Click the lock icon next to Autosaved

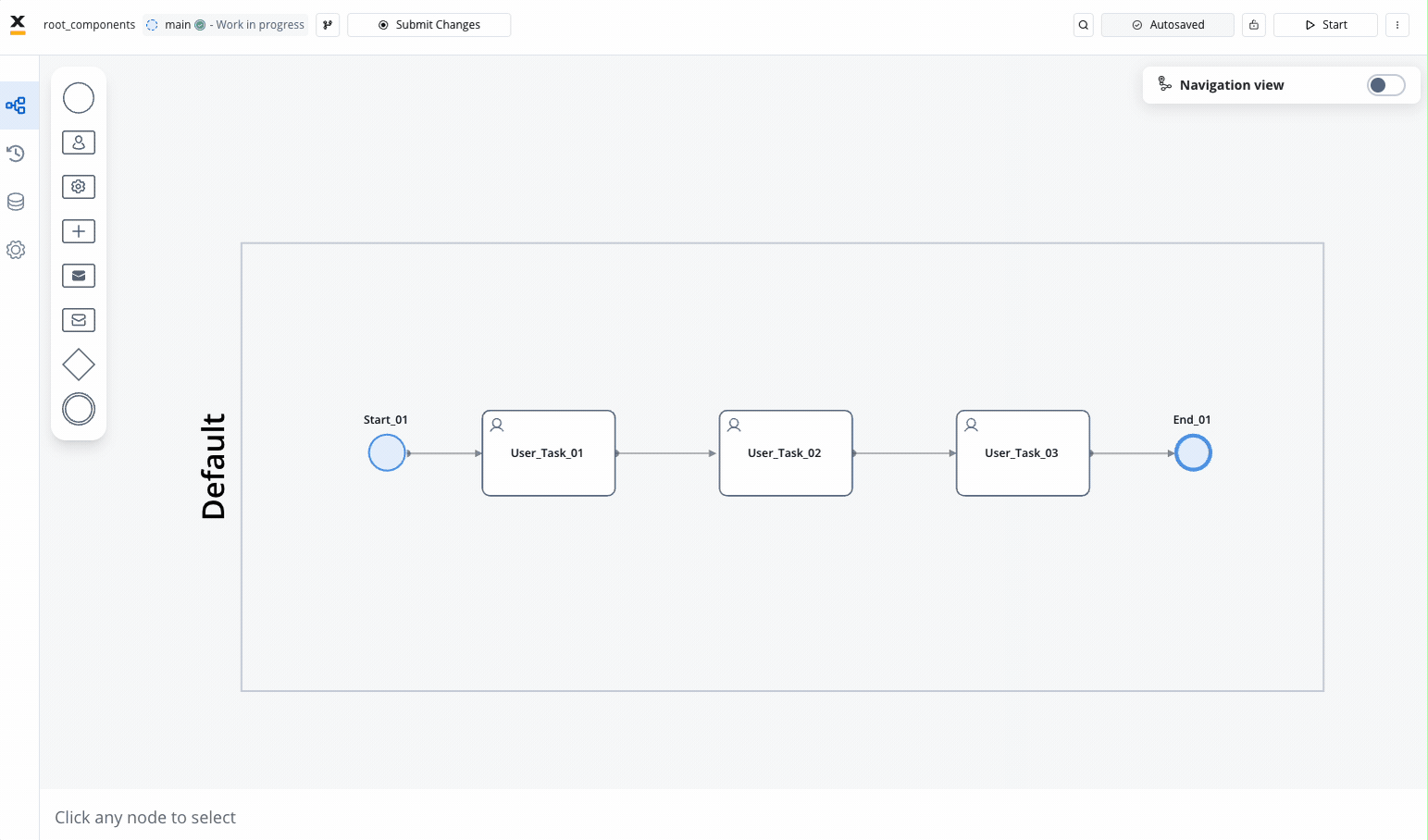coord(1254,25)
